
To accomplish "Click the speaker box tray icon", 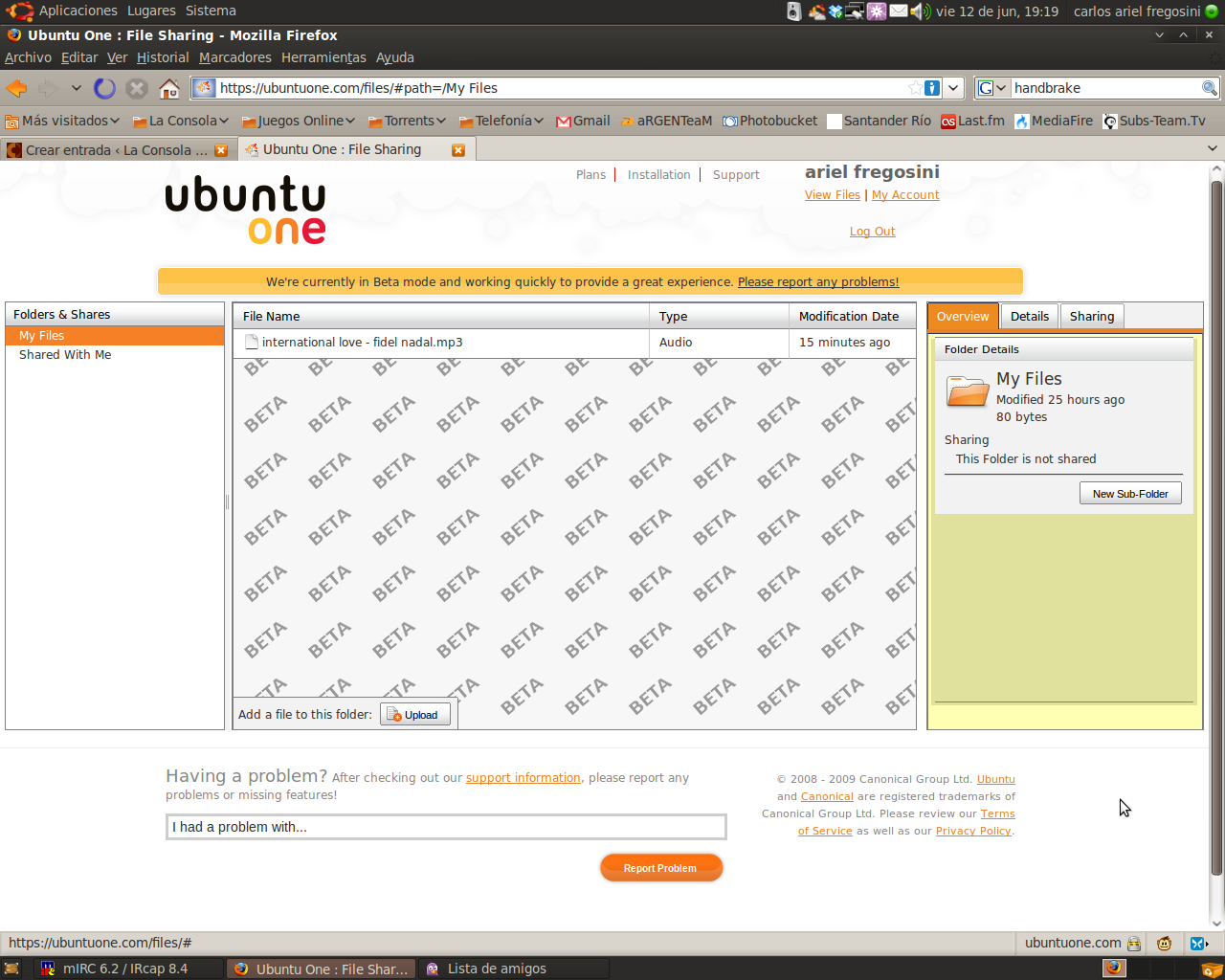I will click(x=793, y=11).
